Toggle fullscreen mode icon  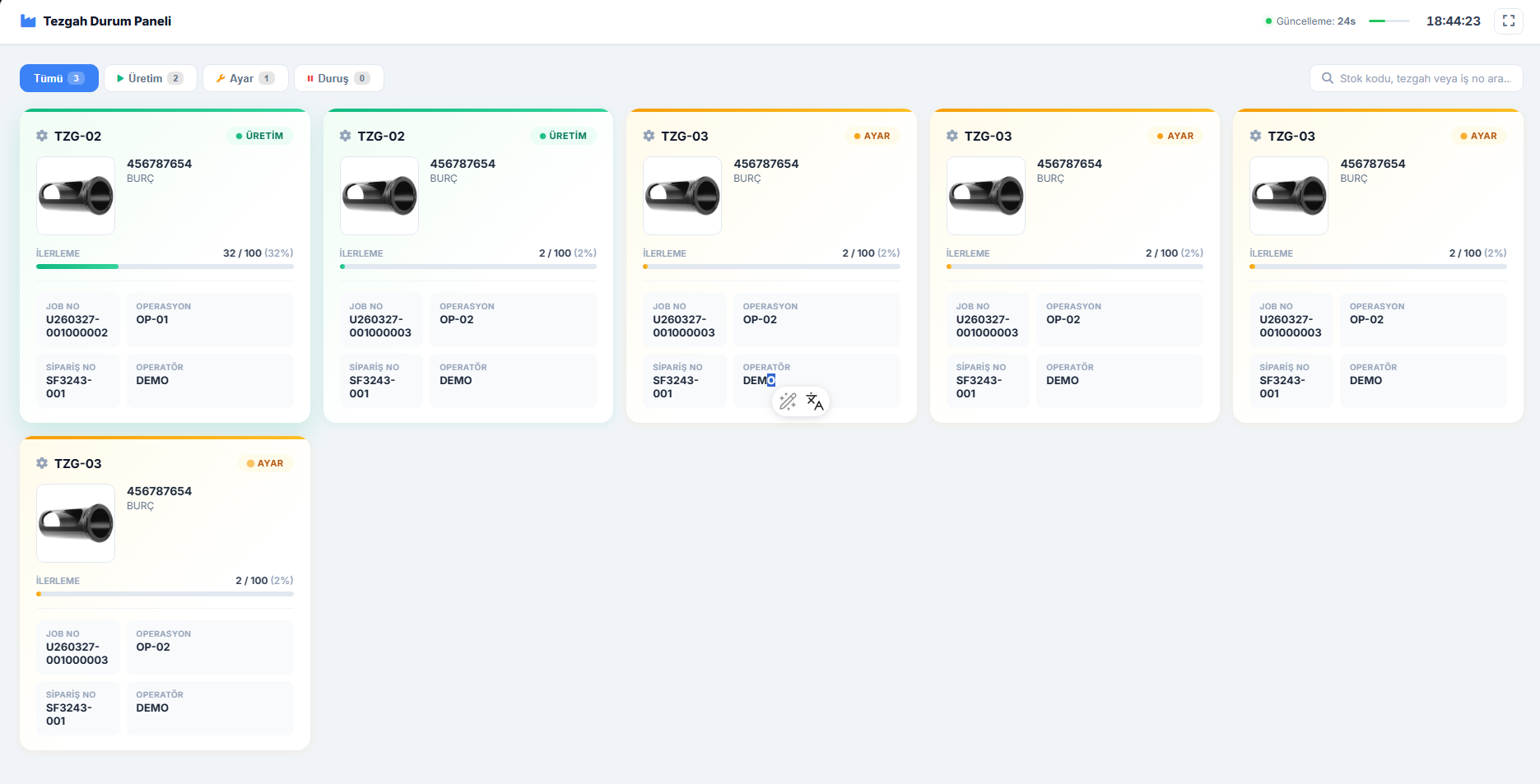[1508, 21]
